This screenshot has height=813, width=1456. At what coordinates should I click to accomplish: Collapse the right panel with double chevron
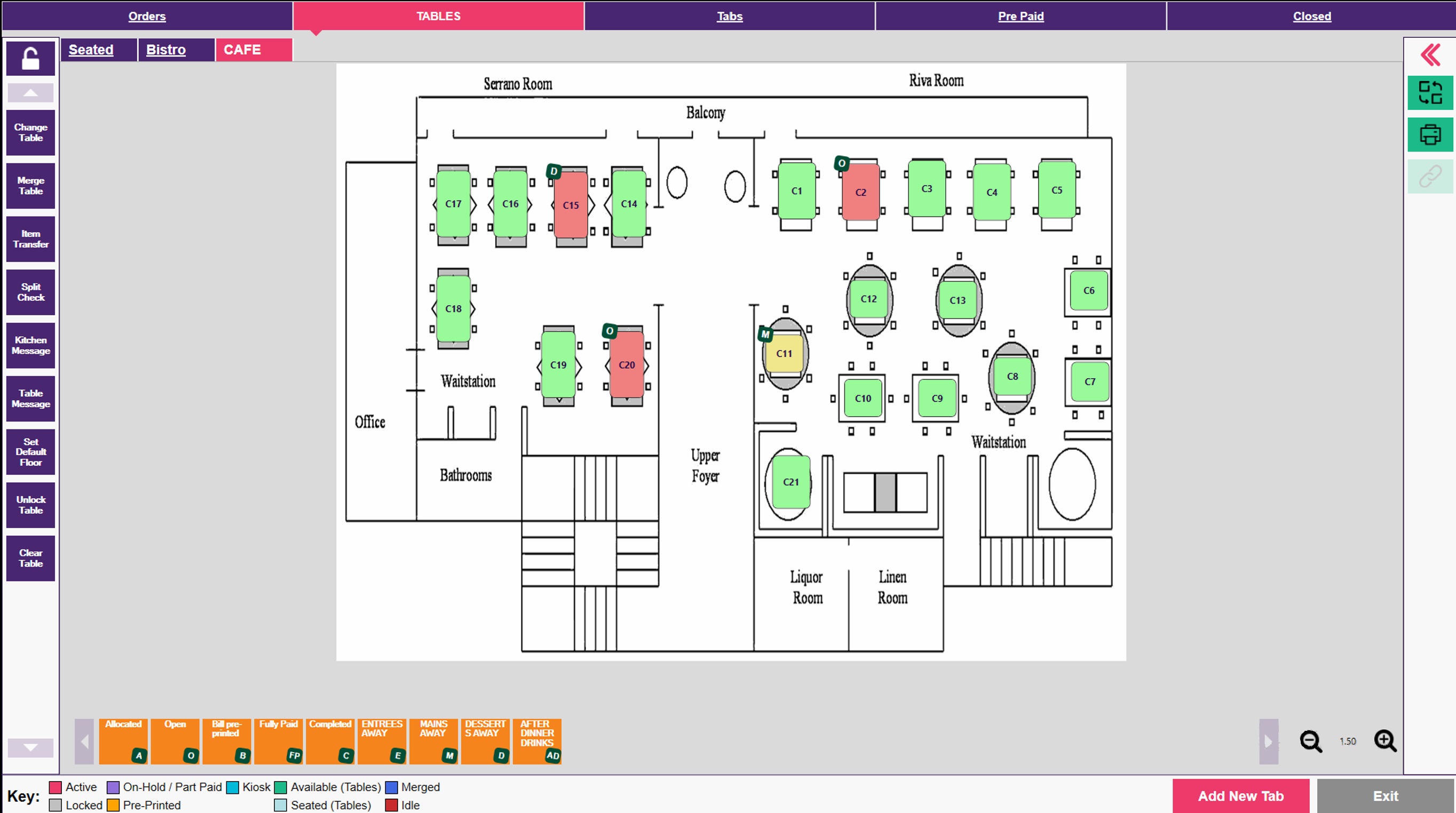click(1430, 55)
